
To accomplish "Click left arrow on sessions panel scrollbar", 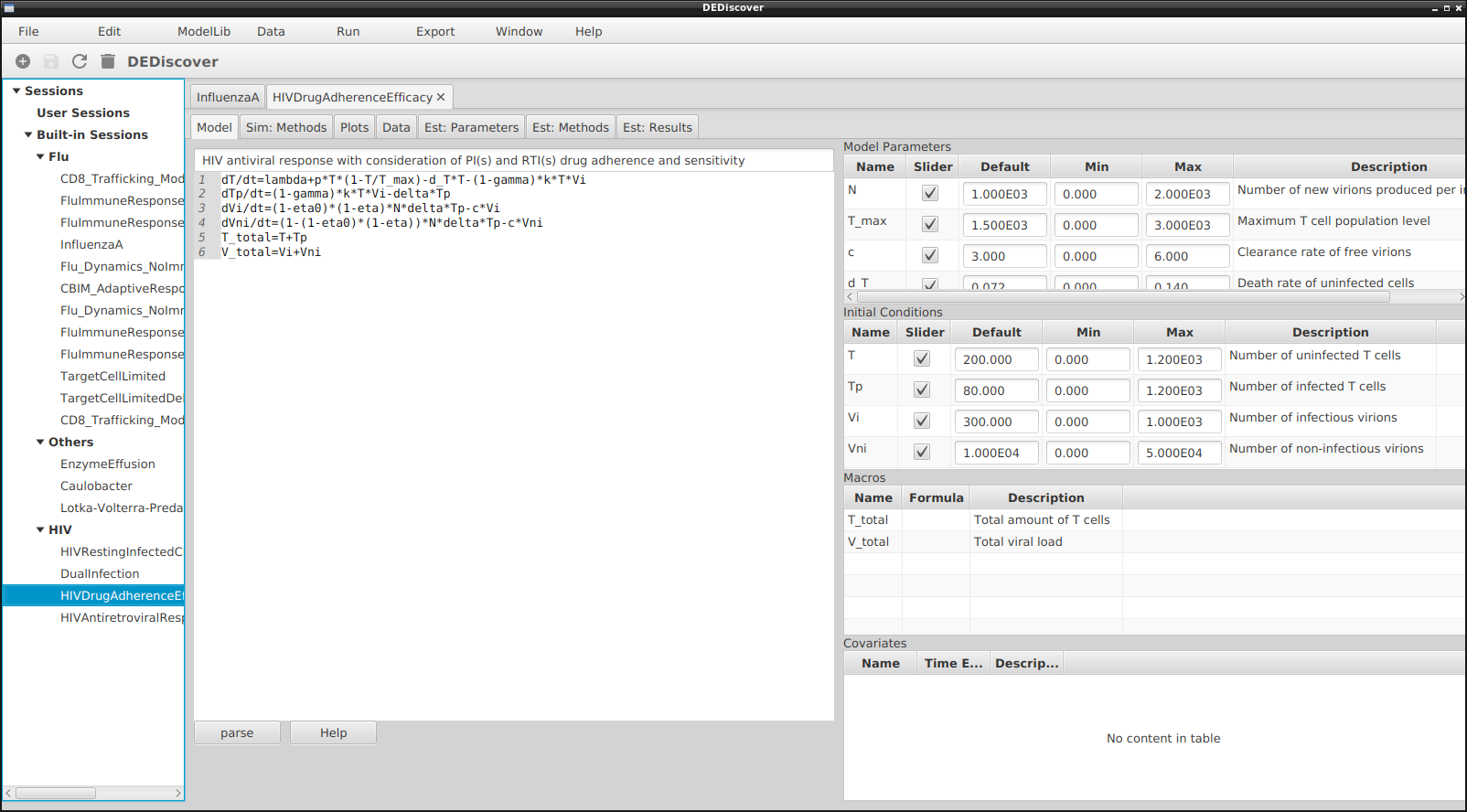I will tap(9, 793).
